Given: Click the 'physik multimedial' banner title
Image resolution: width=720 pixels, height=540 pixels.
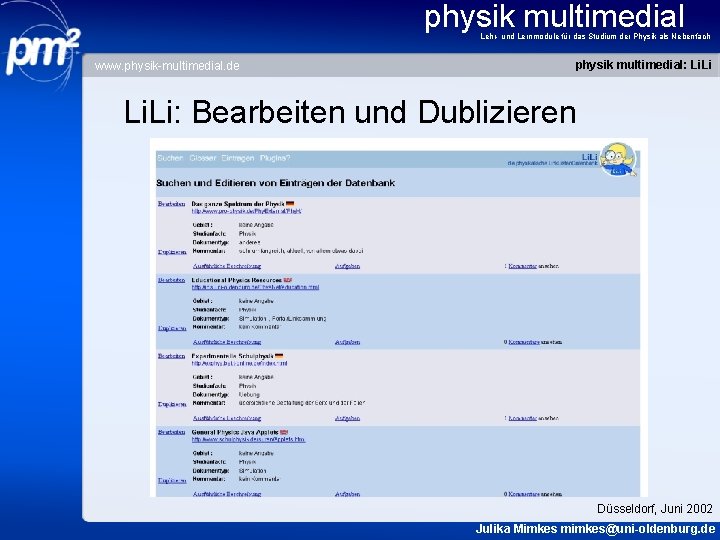Looking at the screenshot, I should click(554, 17).
